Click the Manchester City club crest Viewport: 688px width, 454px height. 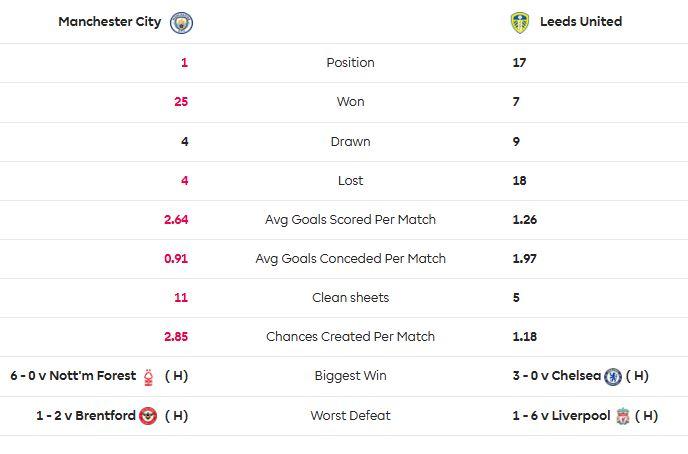coord(182,22)
